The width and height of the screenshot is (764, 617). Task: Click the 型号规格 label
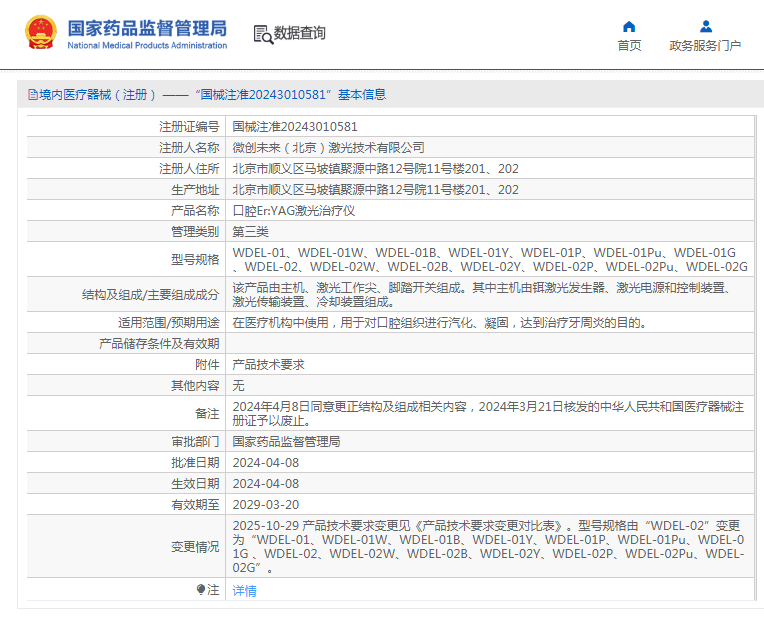(x=195, y=260)
